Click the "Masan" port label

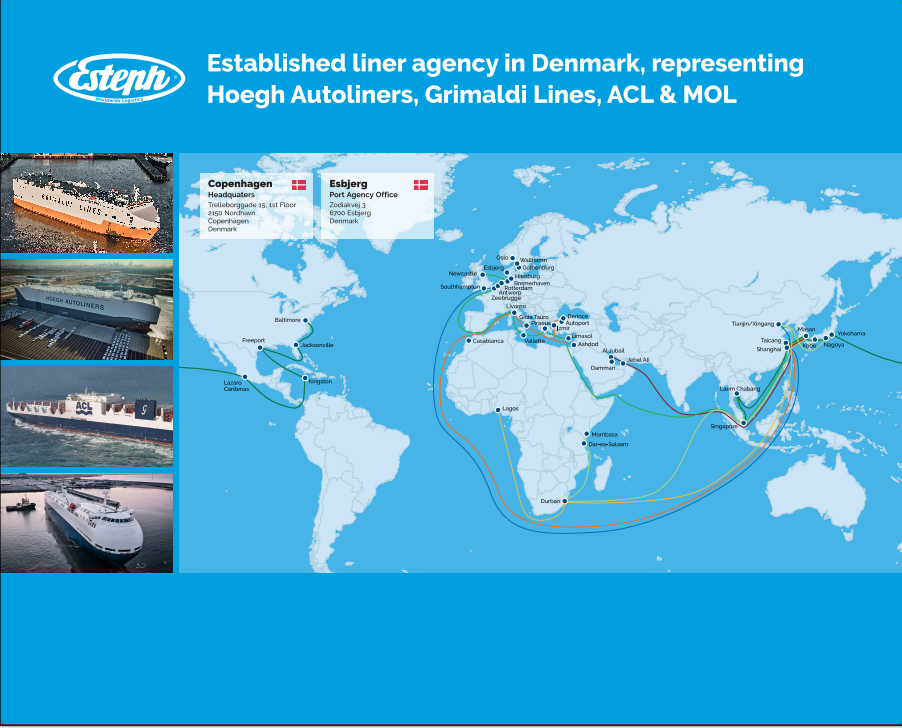(x=806, y=329)
